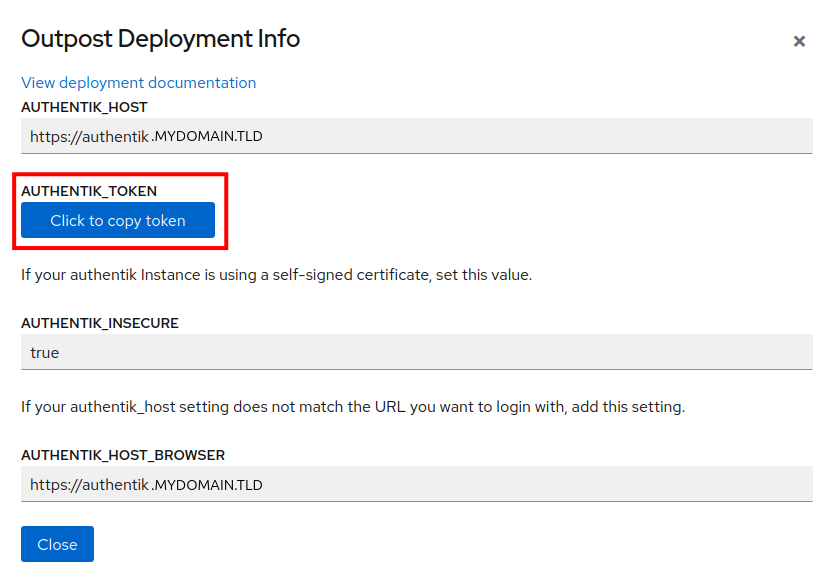The image size is (832, 583).
Task: Click the Outpost Deployment Info title
Action: (x=160, y=39)
